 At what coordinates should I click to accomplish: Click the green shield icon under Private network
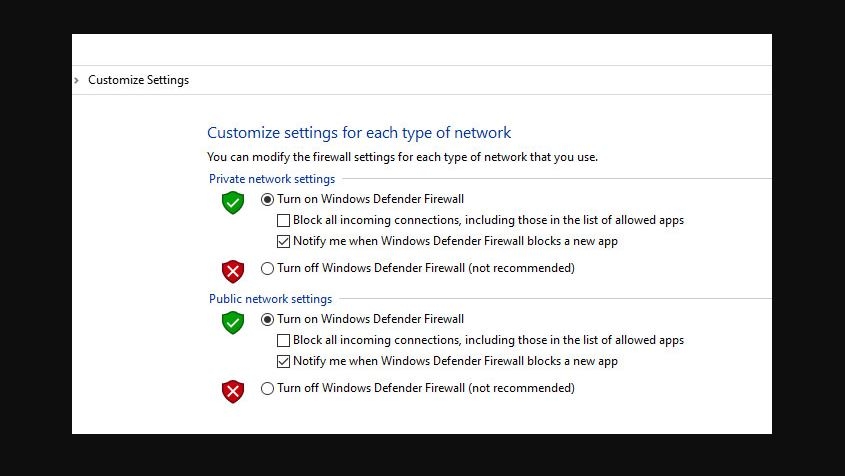[233, 203]
